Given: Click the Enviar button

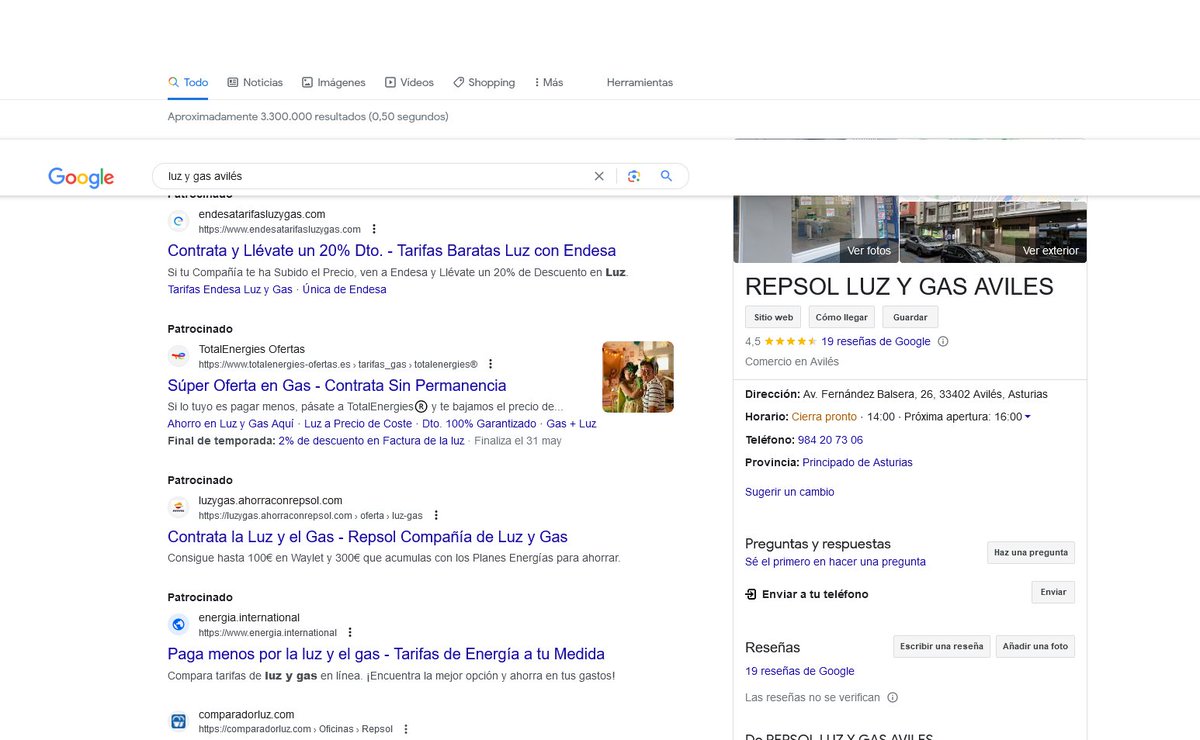Looking at the screenshot, I should click(x=1053, y=592).
